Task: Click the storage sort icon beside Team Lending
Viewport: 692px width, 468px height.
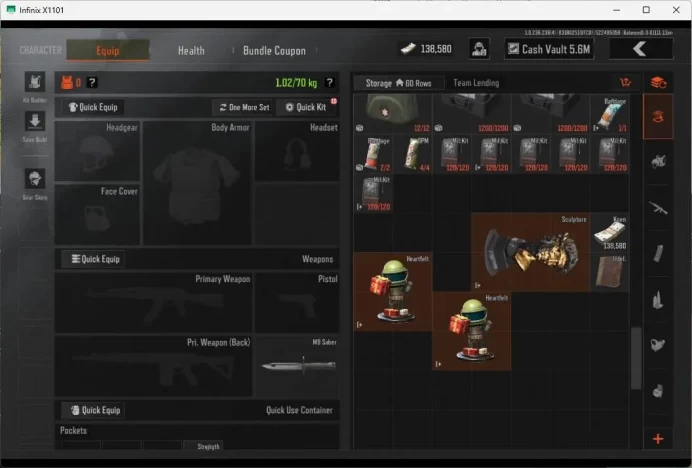Action: (625, 83)
